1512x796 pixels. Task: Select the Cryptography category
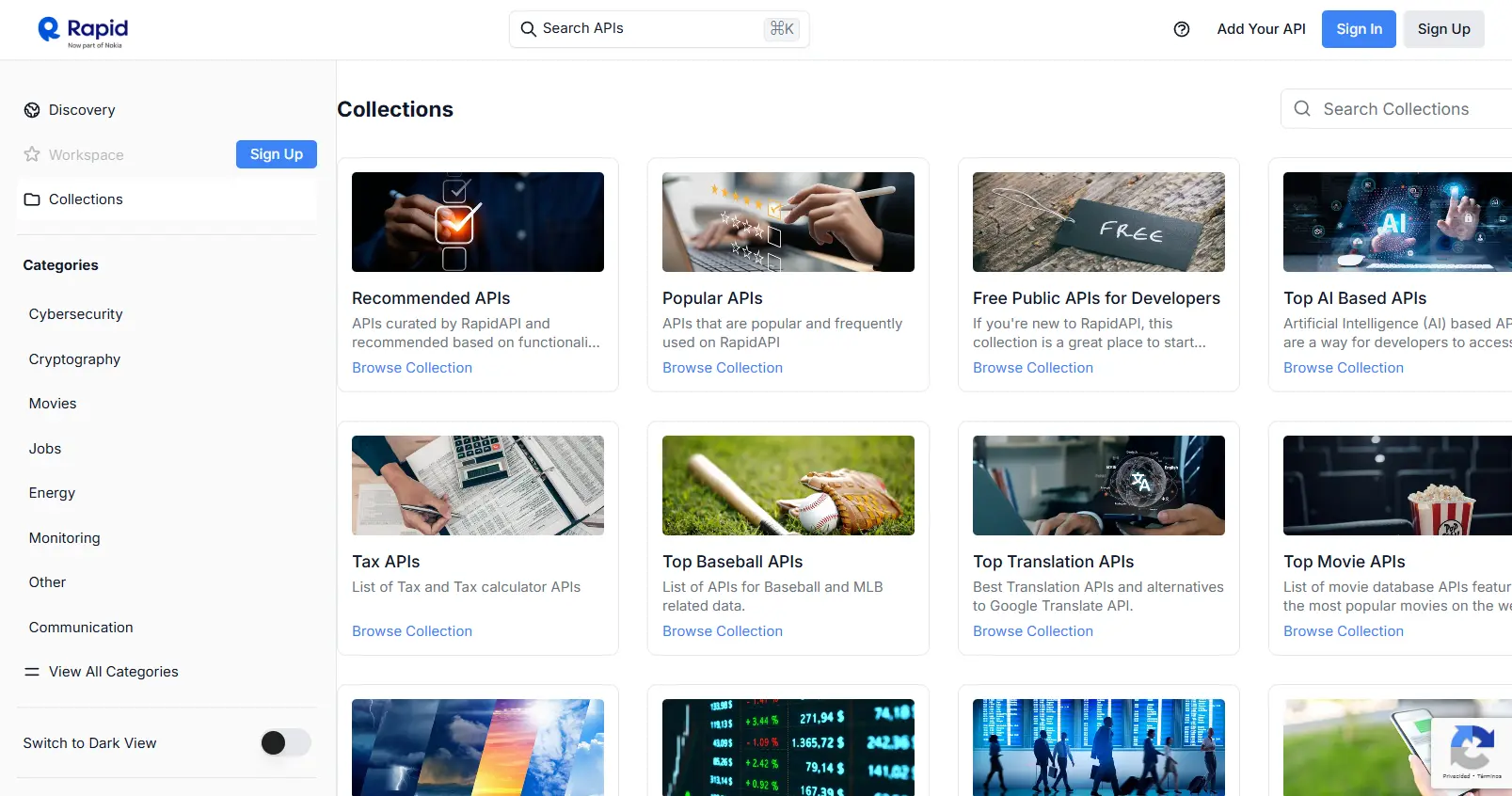74,359
